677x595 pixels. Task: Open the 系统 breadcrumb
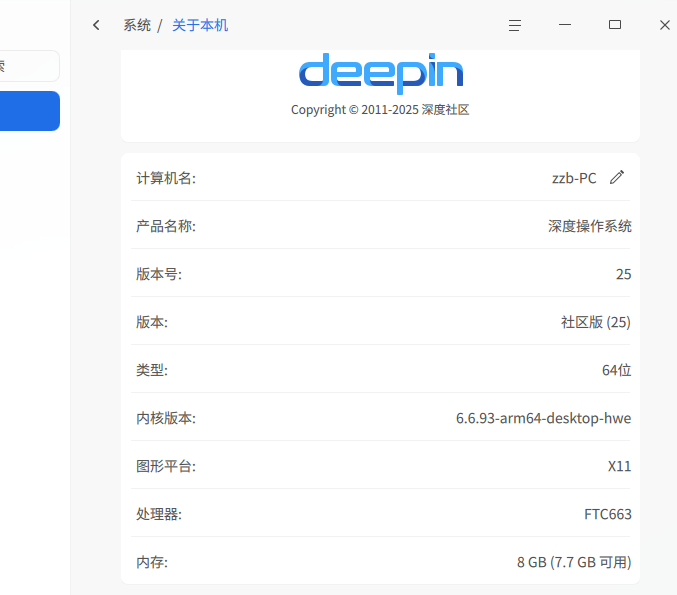(137, 25)
